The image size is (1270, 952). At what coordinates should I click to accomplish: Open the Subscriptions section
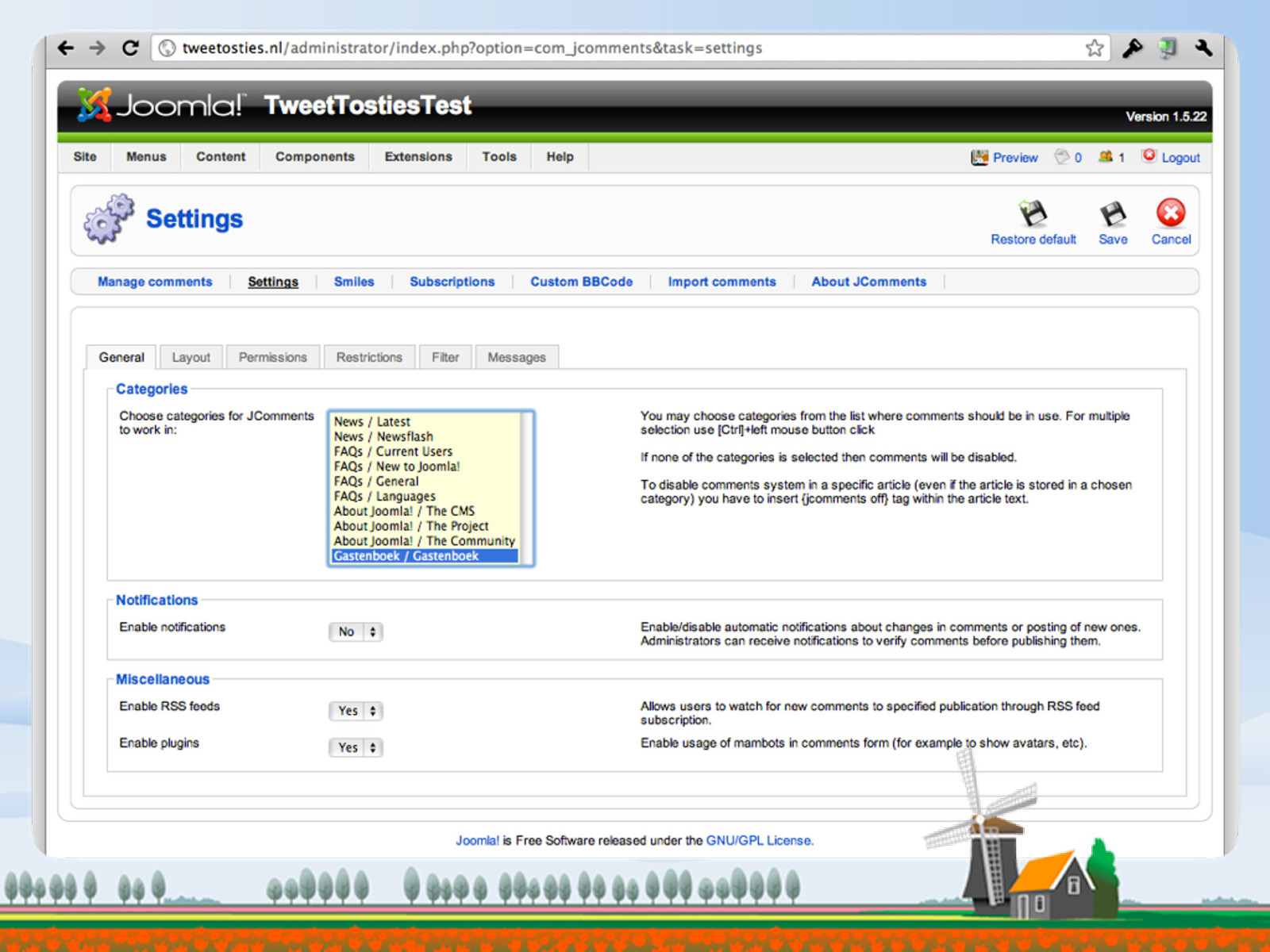click(x=452, y=282)
